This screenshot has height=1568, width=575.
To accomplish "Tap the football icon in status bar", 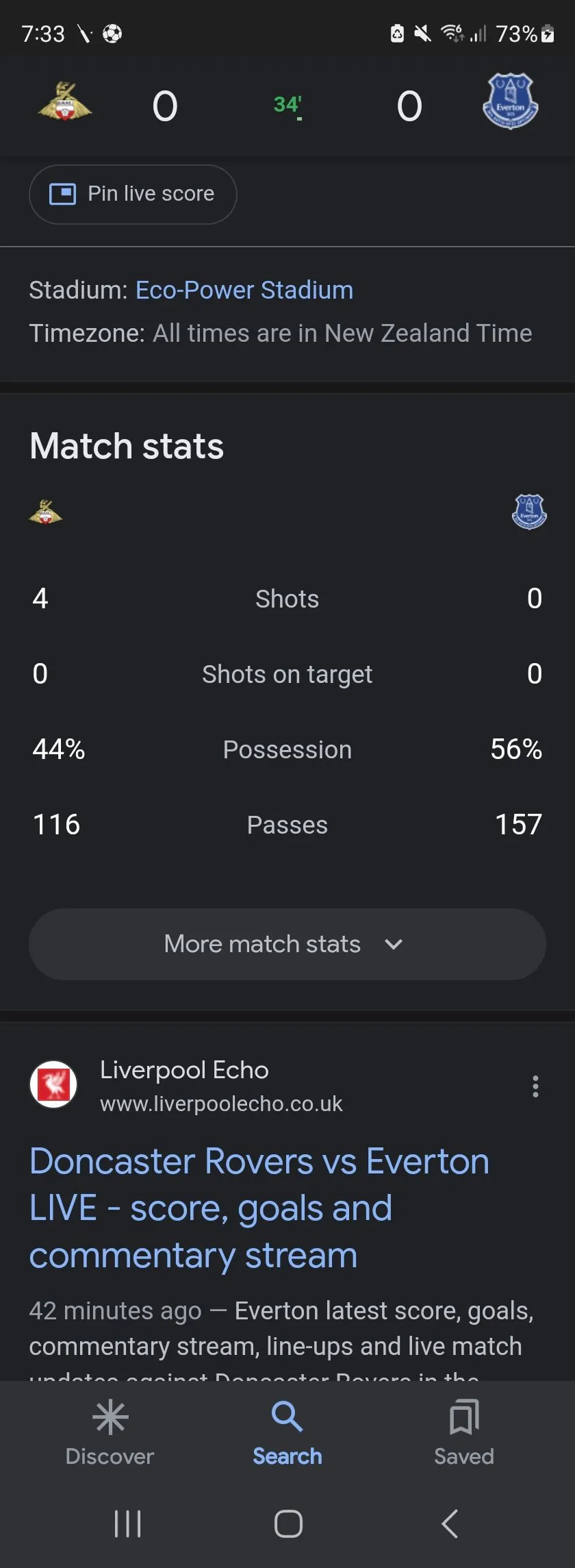I will [x=112, y=34].
